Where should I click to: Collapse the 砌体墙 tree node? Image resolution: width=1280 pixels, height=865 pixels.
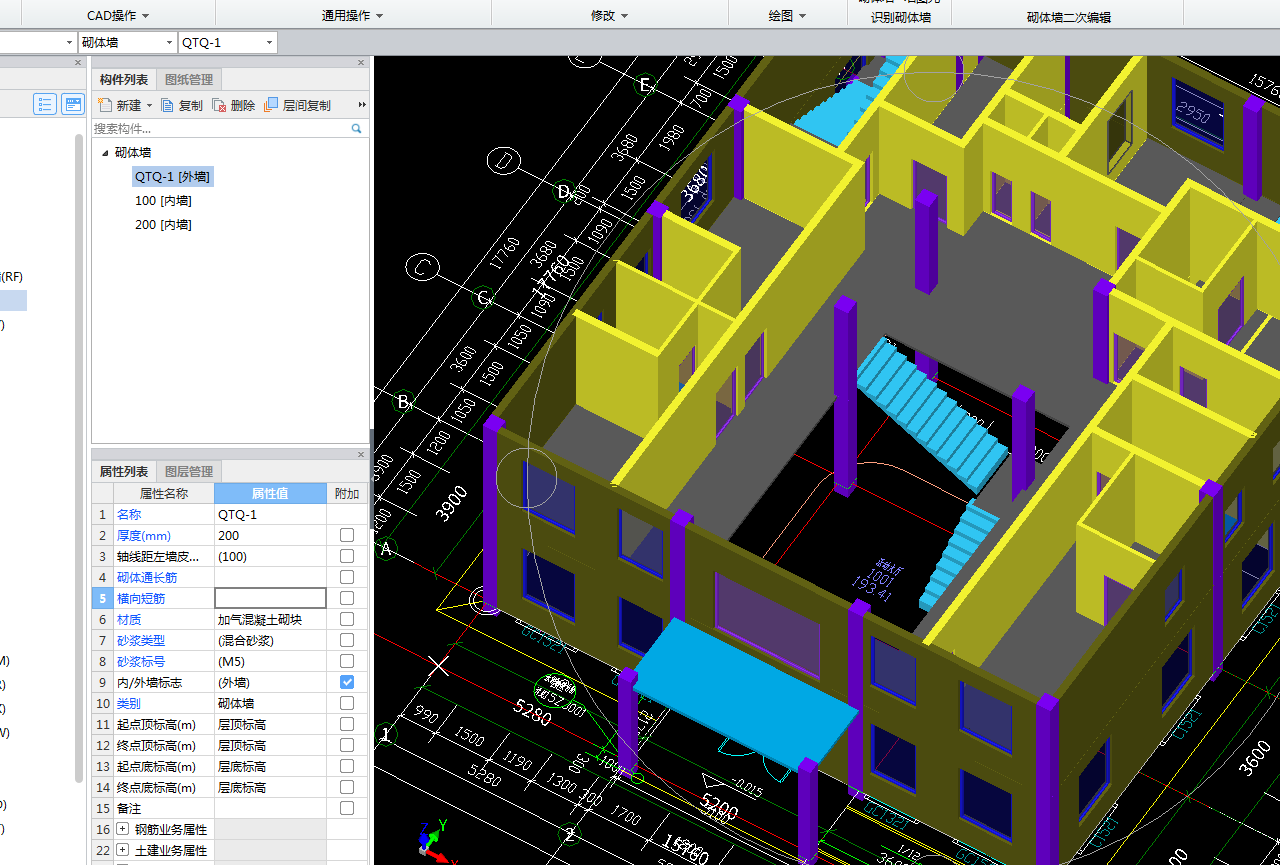tap(105, 153)
